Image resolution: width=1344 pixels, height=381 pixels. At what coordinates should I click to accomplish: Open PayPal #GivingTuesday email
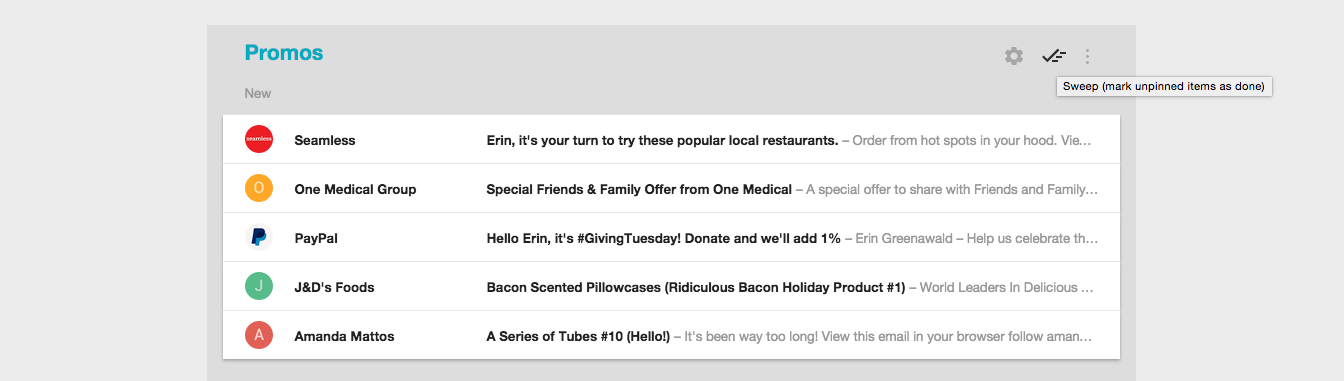pos(671,238)
